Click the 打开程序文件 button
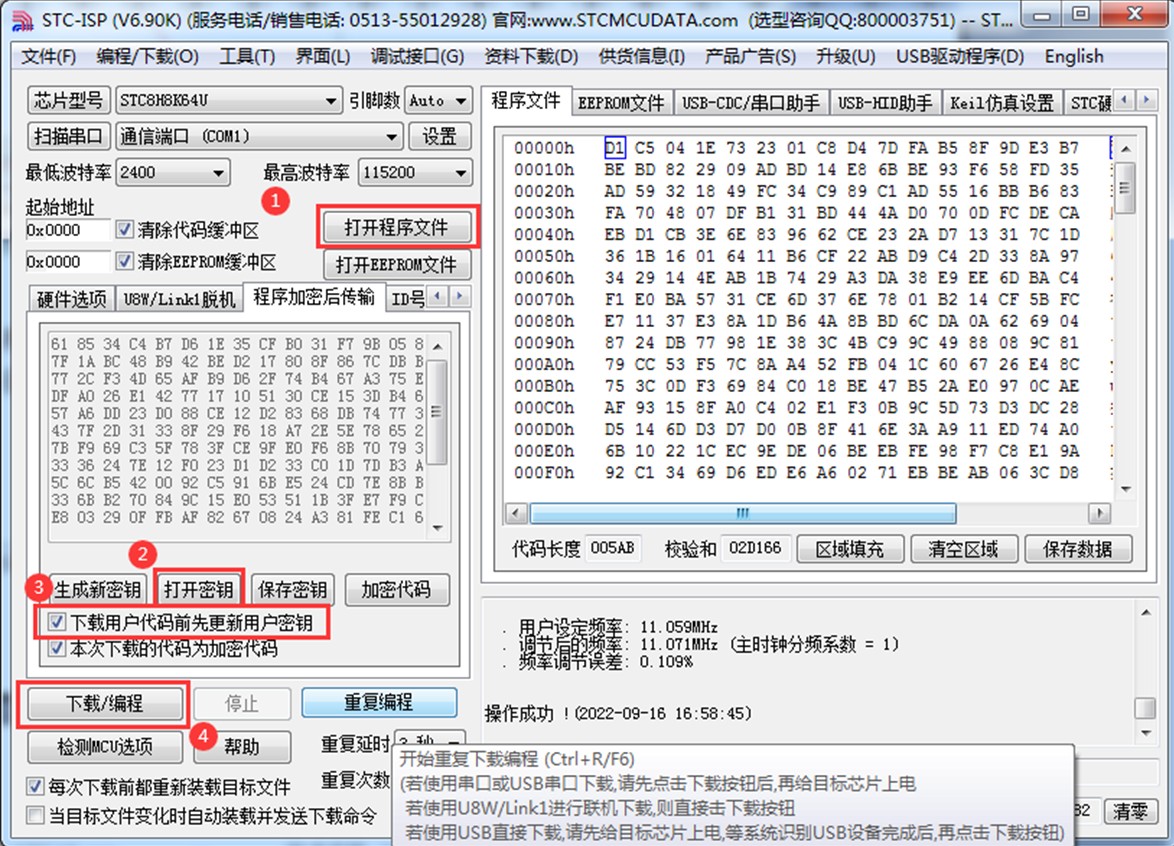Screen dimensions: 1174x846 coord(397,227)
